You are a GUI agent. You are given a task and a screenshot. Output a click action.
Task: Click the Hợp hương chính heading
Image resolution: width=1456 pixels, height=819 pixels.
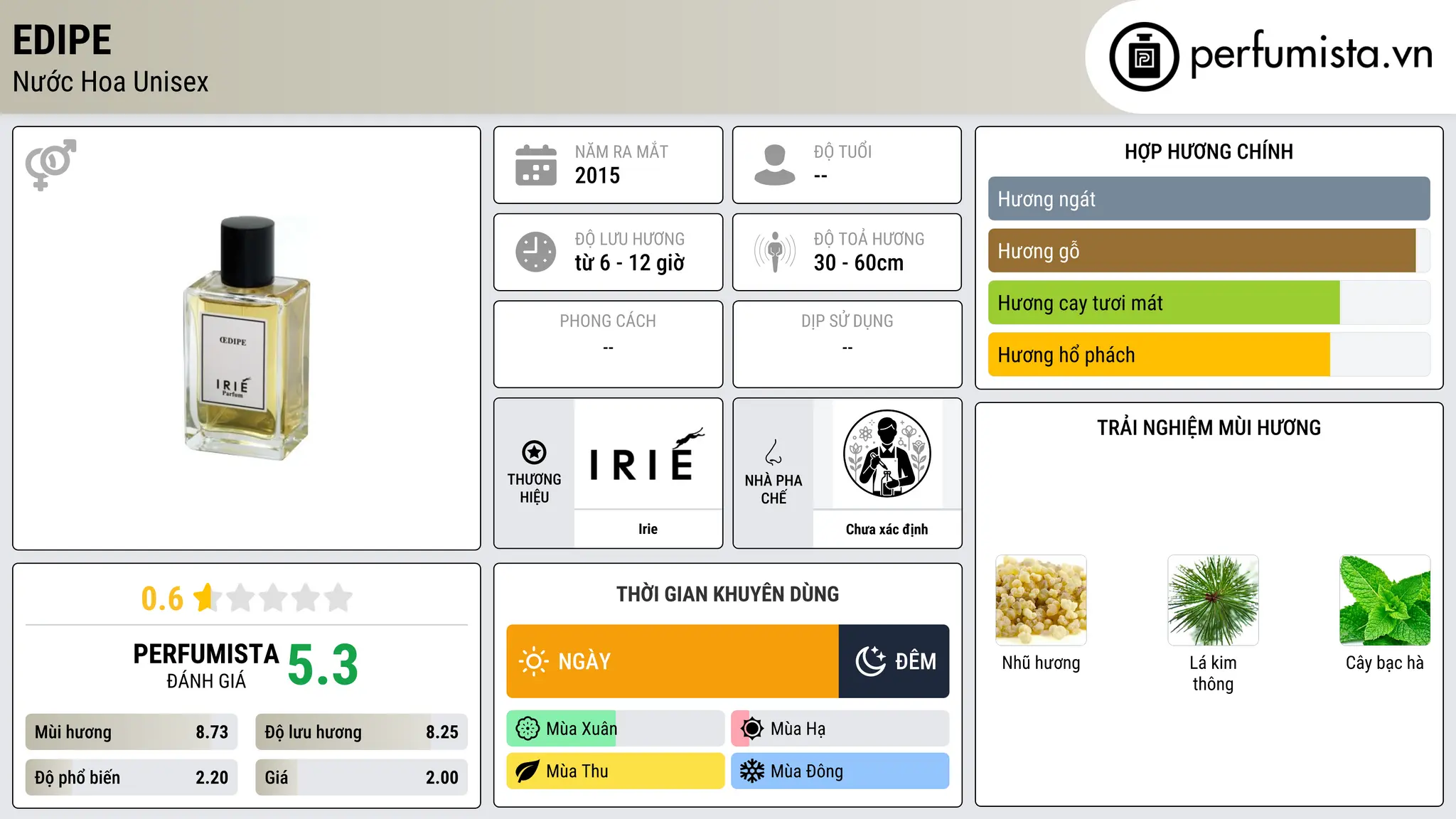[x=1209, y=151]
